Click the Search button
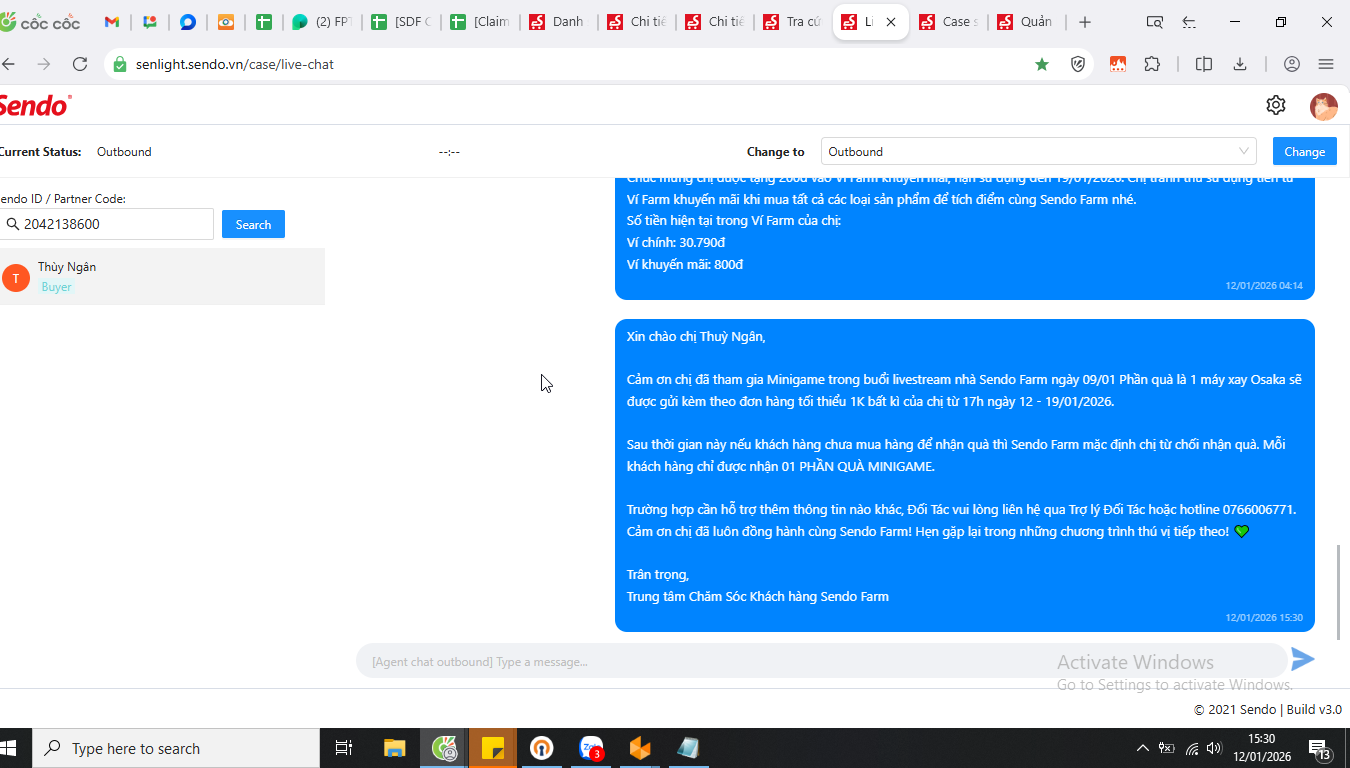Image resolution: width=1350 pixels, height=768 pixels. [x=253, y=224]
